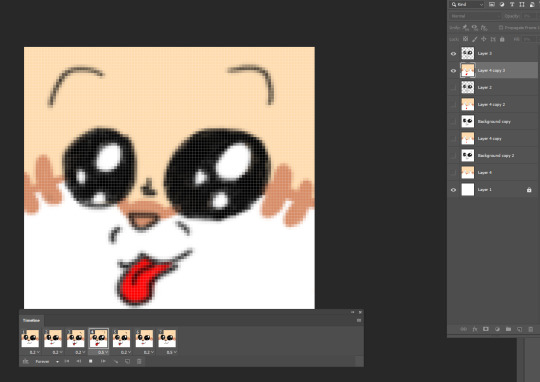The image size is (540, 382).
Task: Select animation frame 7 thumbnail
Action: pyautogui.click(x=167, y=338)
